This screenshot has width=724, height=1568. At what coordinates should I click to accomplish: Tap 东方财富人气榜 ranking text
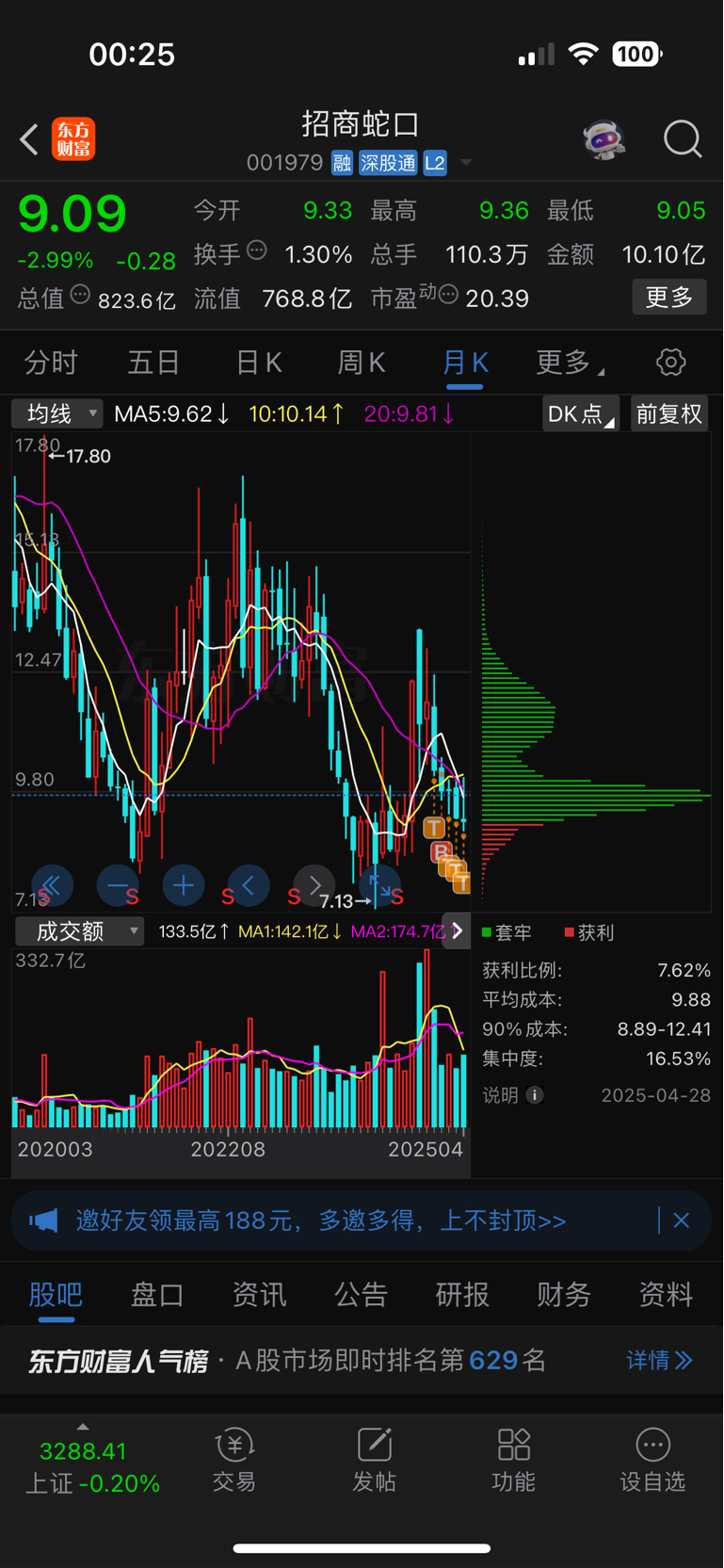coord(118,1362)
